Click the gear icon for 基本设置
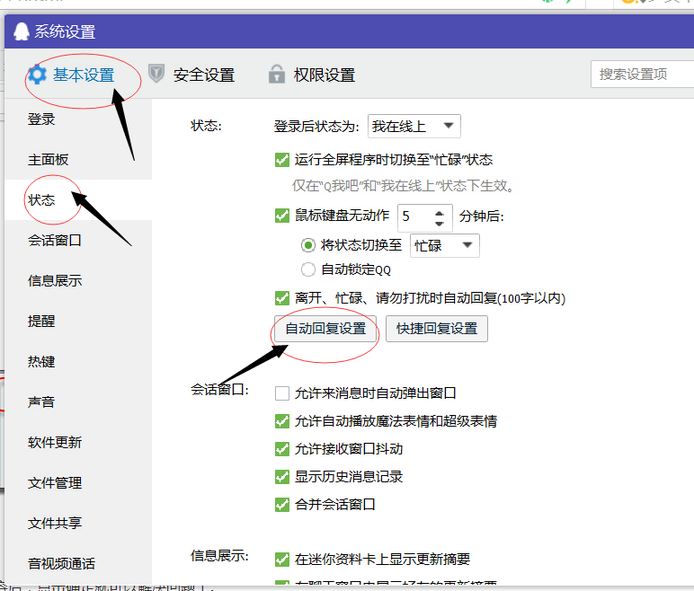Image resolution: width=694 pixels, height=591 pixels. pyautogui.click(x=37, y=75)
